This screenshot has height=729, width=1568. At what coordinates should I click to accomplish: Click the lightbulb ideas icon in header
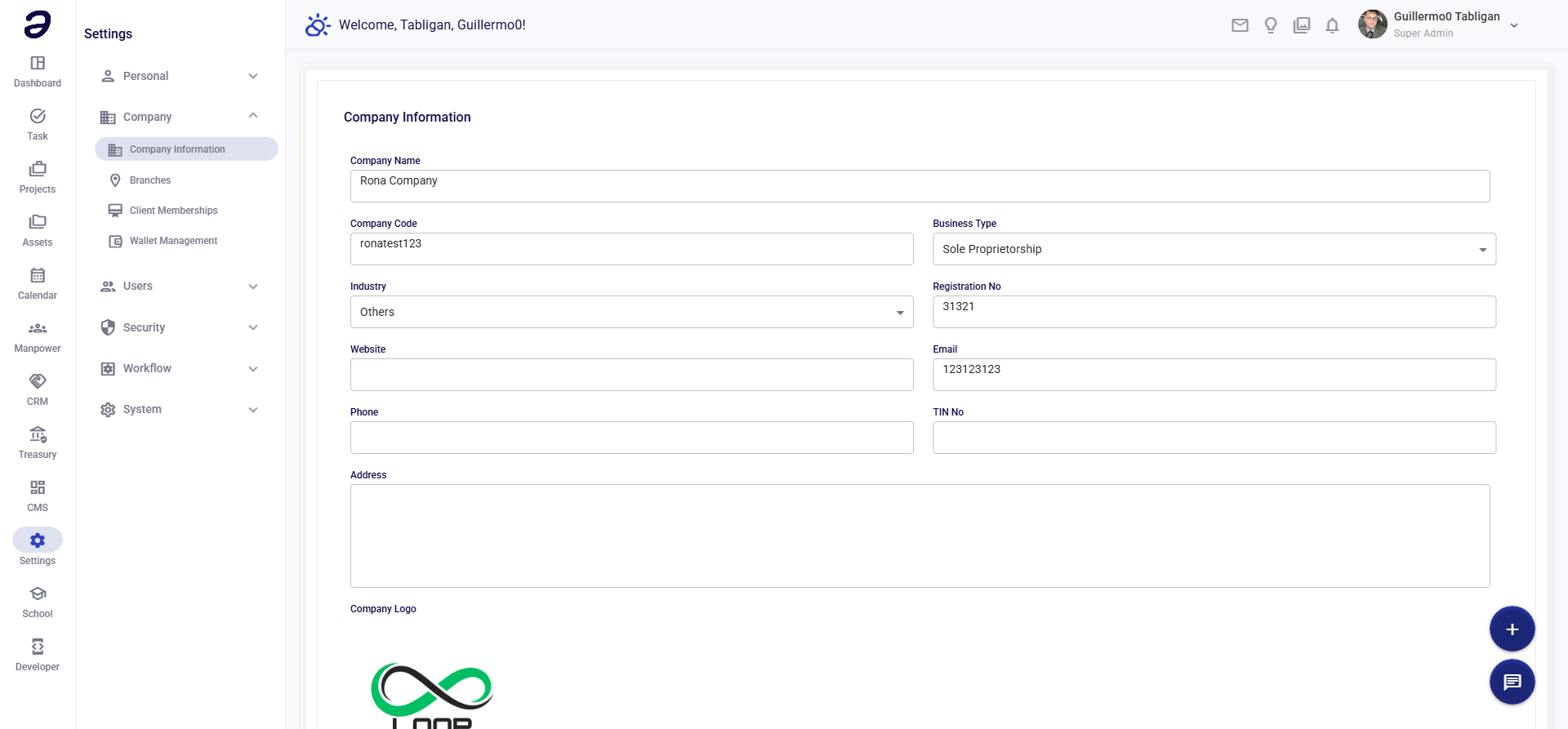[1271, 25]
